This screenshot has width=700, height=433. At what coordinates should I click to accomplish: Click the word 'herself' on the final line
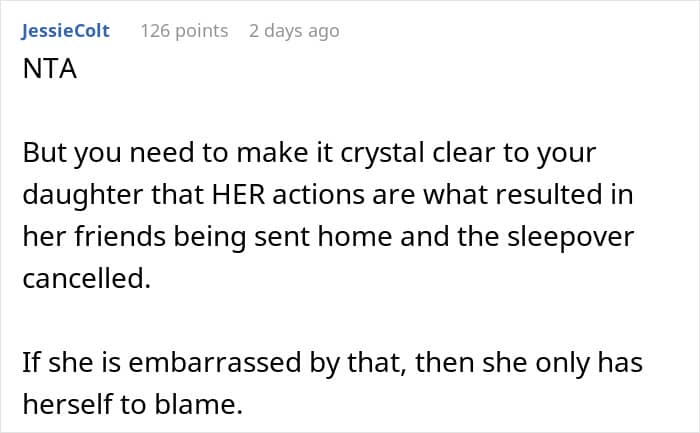(x=67, y=404)
